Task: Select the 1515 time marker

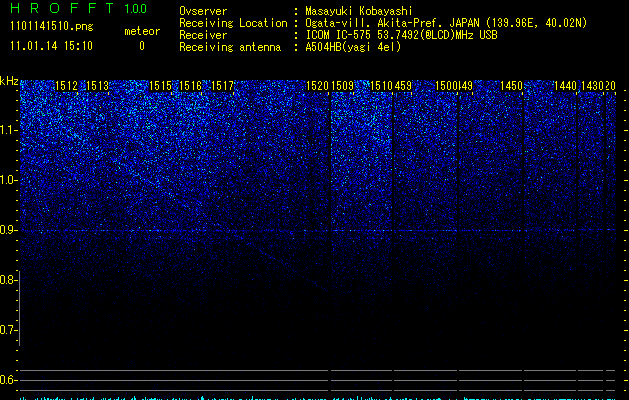Action: [x=160, y=86]
